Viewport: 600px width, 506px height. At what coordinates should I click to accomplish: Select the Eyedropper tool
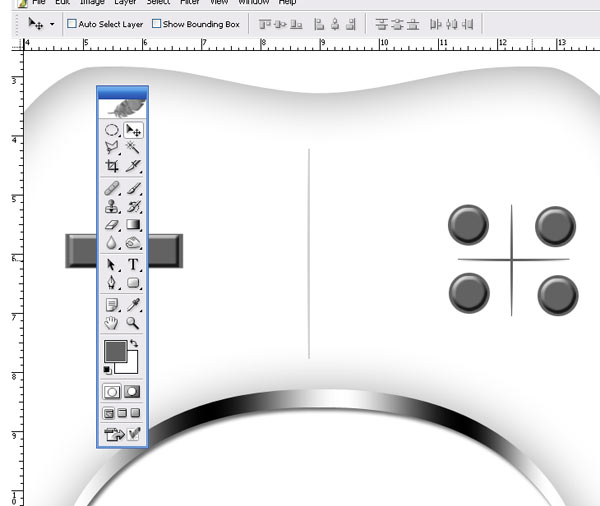(133, 305)
